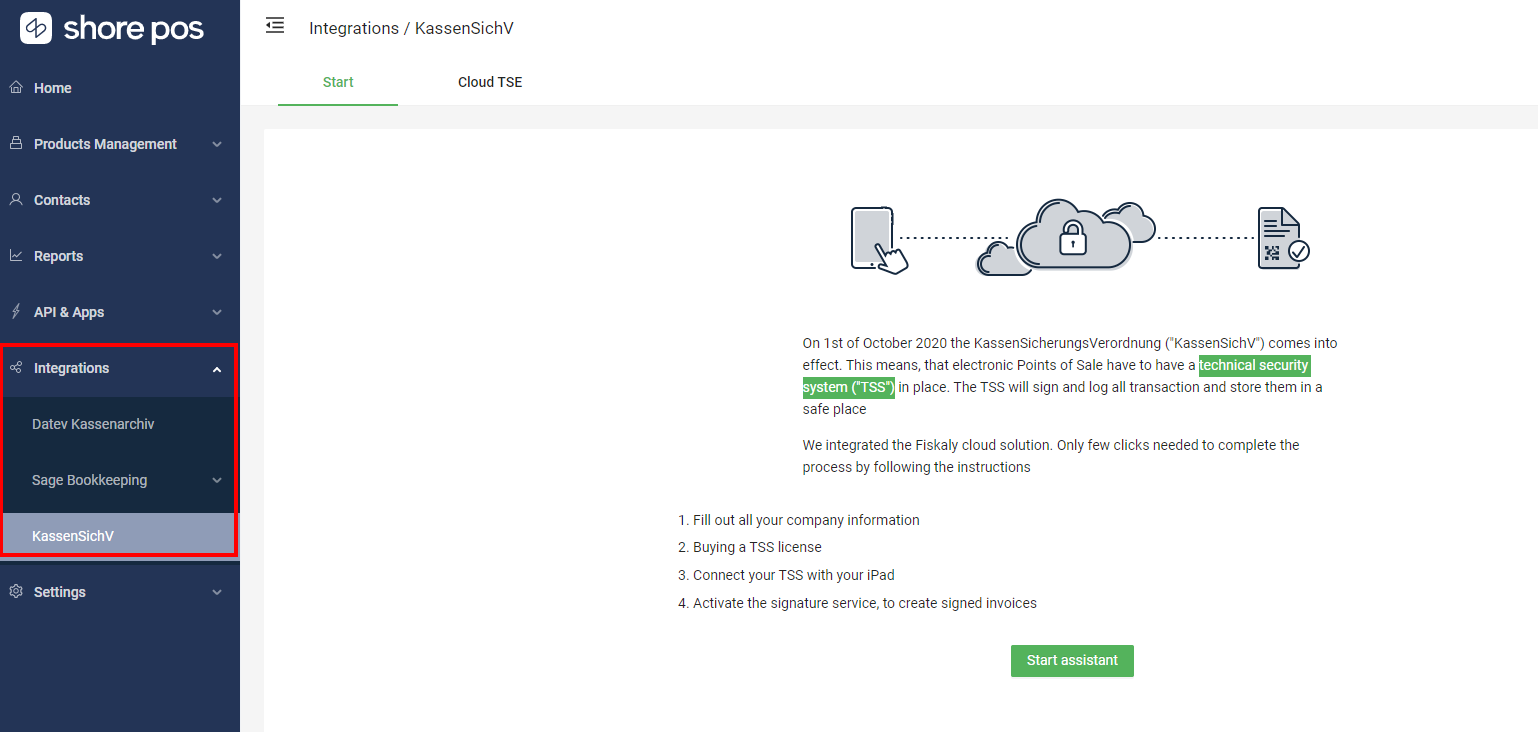This screenshot has width=1538, height=732.
Task: Expand Settings chevron
Action: point(217,592)
